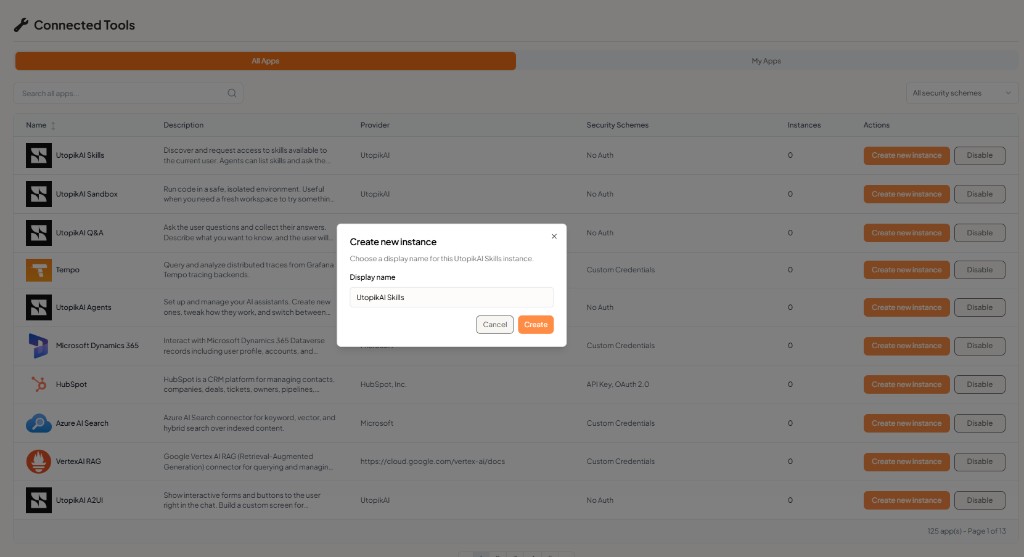Screen dimensions: 1024x557
Task: Click the Tempo app icon
Action: pyautogui.click(x=39, y=270)
